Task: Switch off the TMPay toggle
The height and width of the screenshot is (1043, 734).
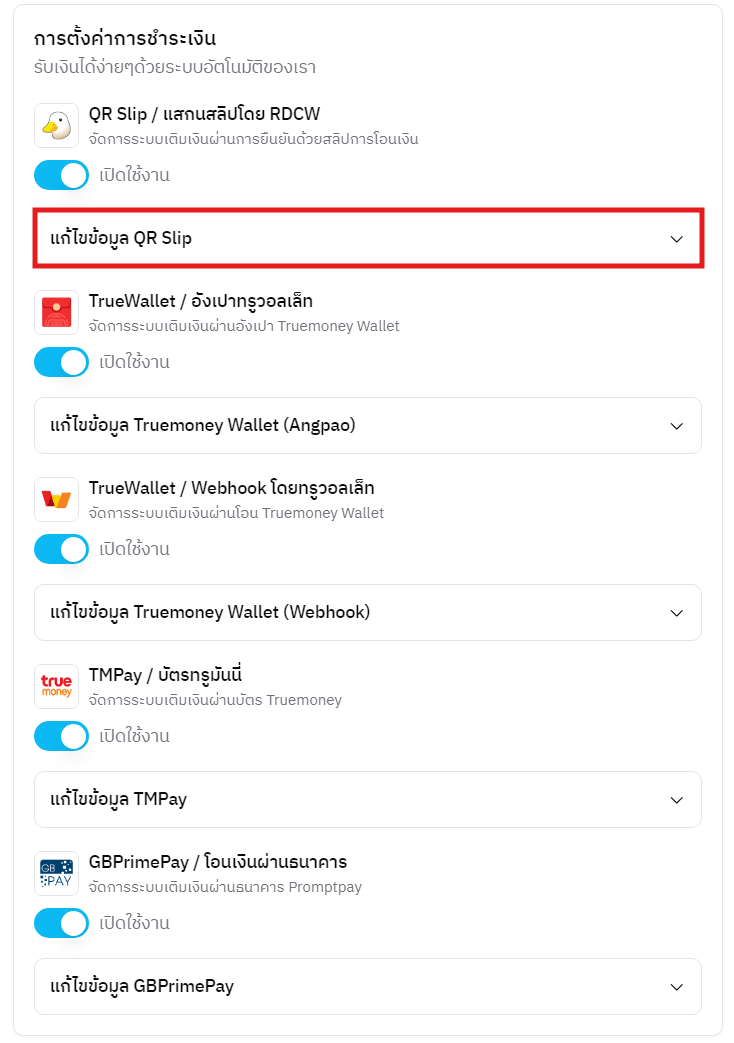Action: (62, 736)
